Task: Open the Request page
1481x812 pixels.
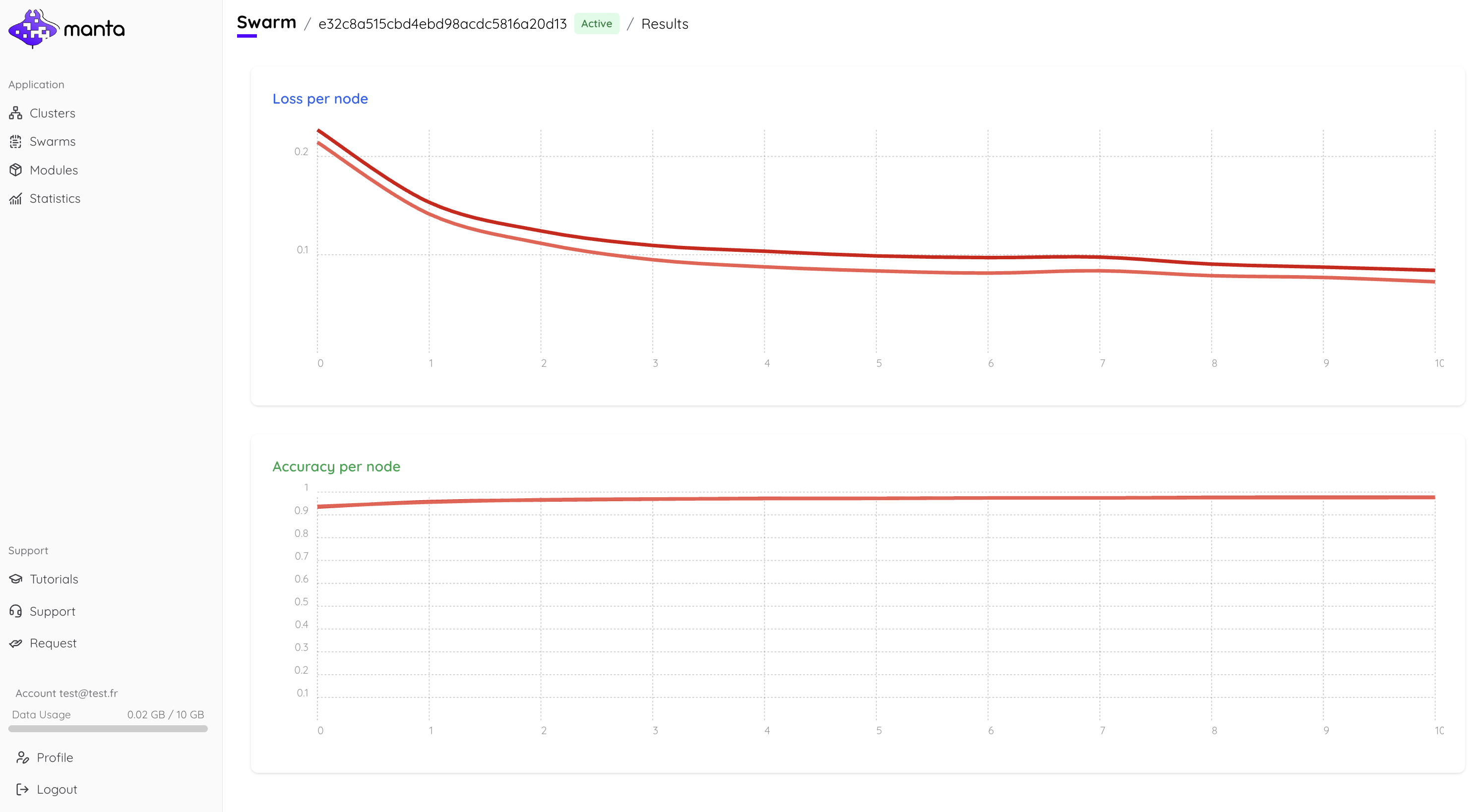Action: point(53,643)
